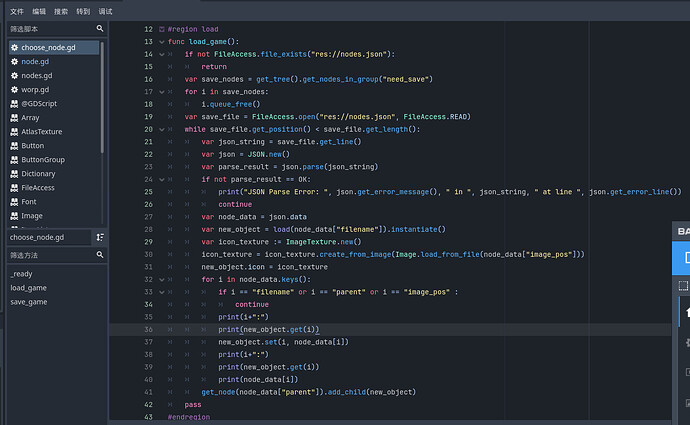Jump to _ready method
Image resolution: width=690 pixels, height=425 pixels.
tap(22, 274)
